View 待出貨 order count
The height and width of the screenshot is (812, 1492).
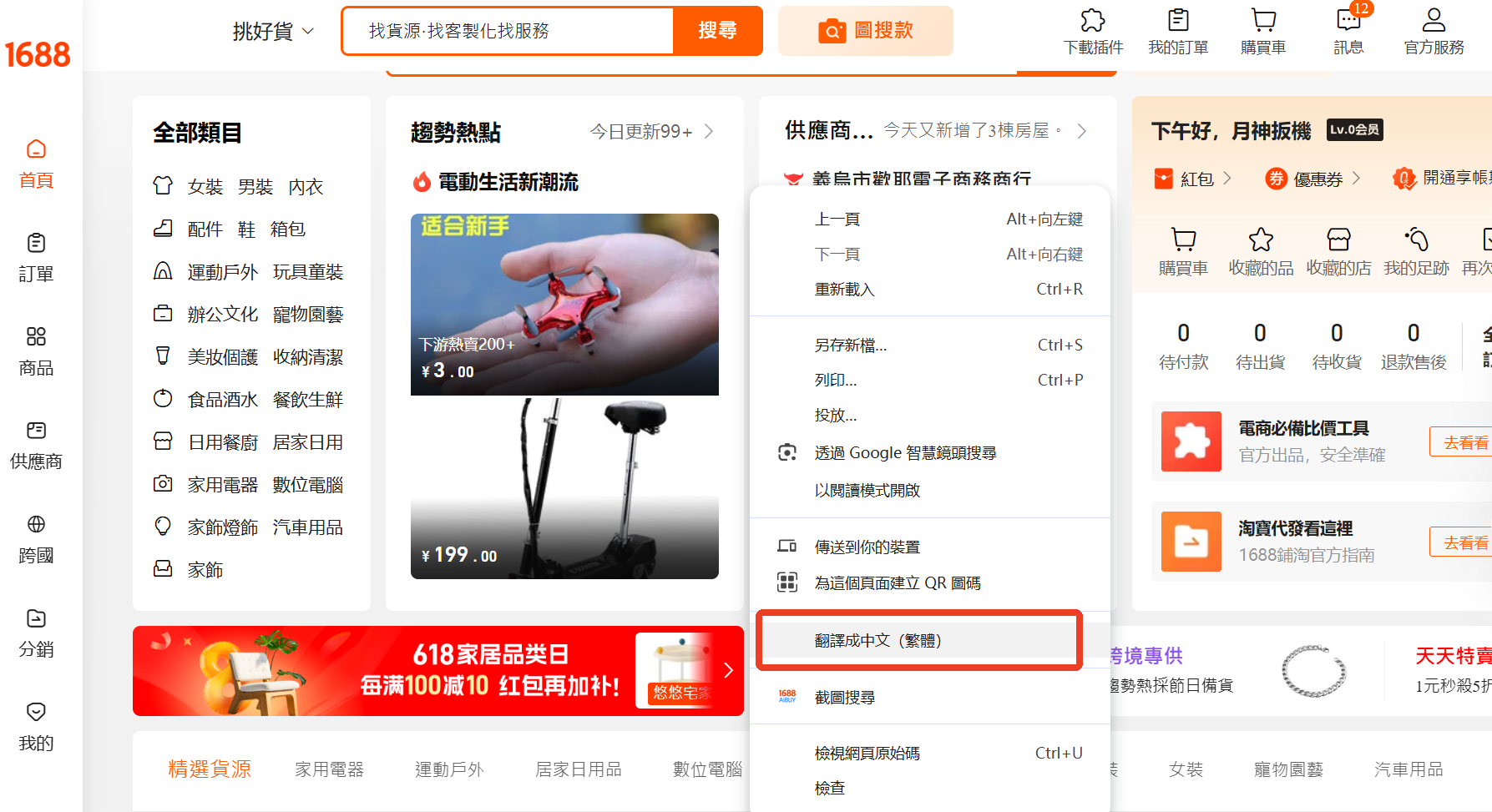[1260, 345]
